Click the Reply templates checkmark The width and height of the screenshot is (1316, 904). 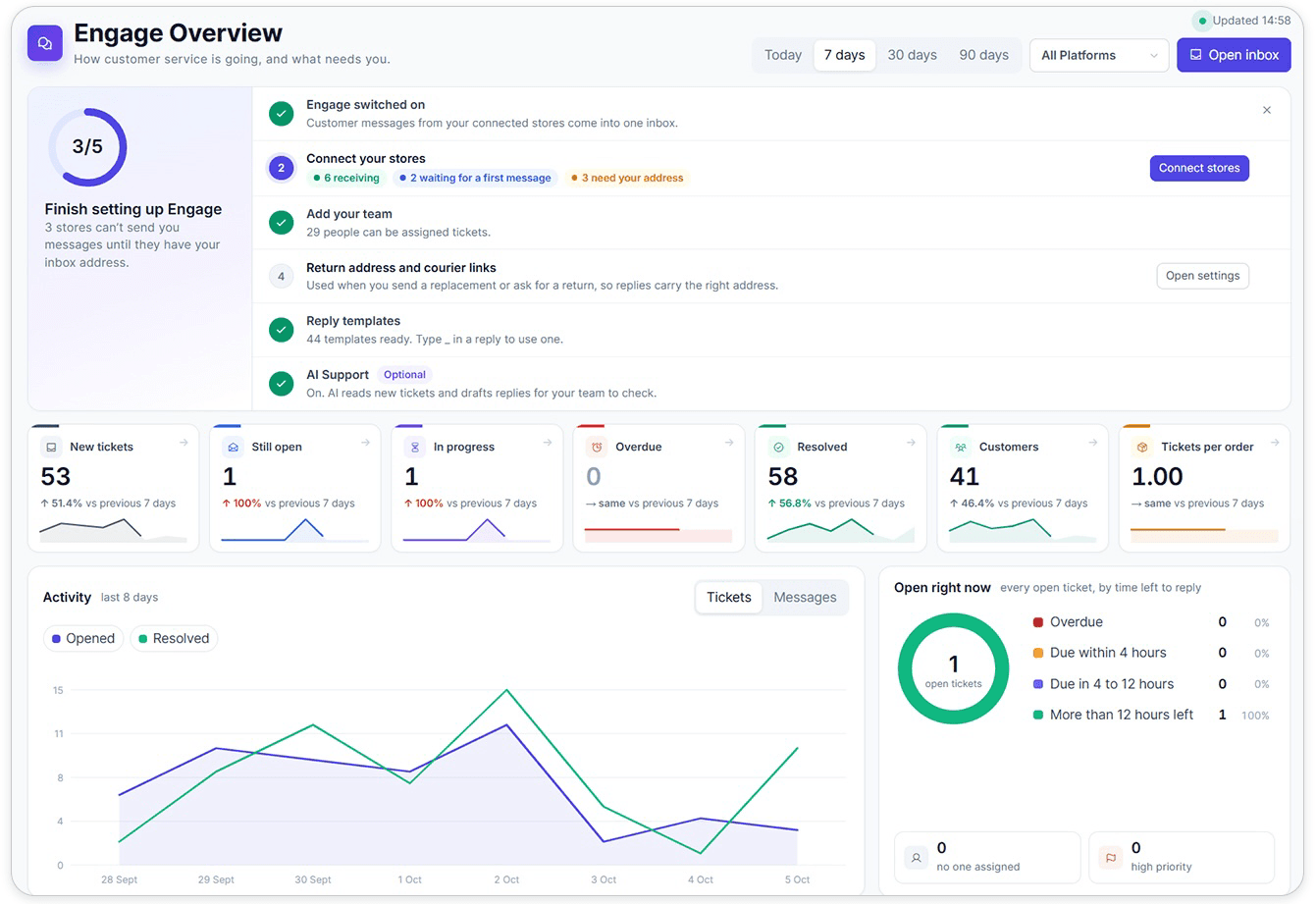click(x=282, y=330)
